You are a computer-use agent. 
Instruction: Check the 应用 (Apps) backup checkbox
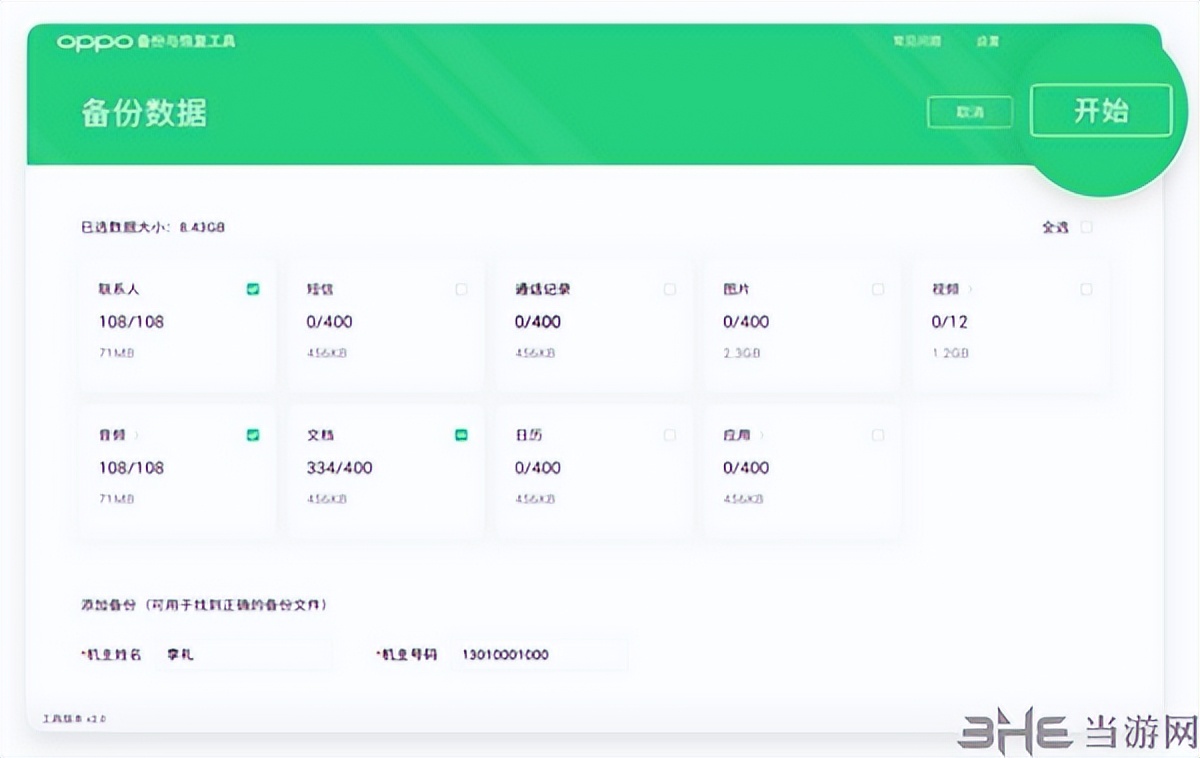(x=878, y=434)
